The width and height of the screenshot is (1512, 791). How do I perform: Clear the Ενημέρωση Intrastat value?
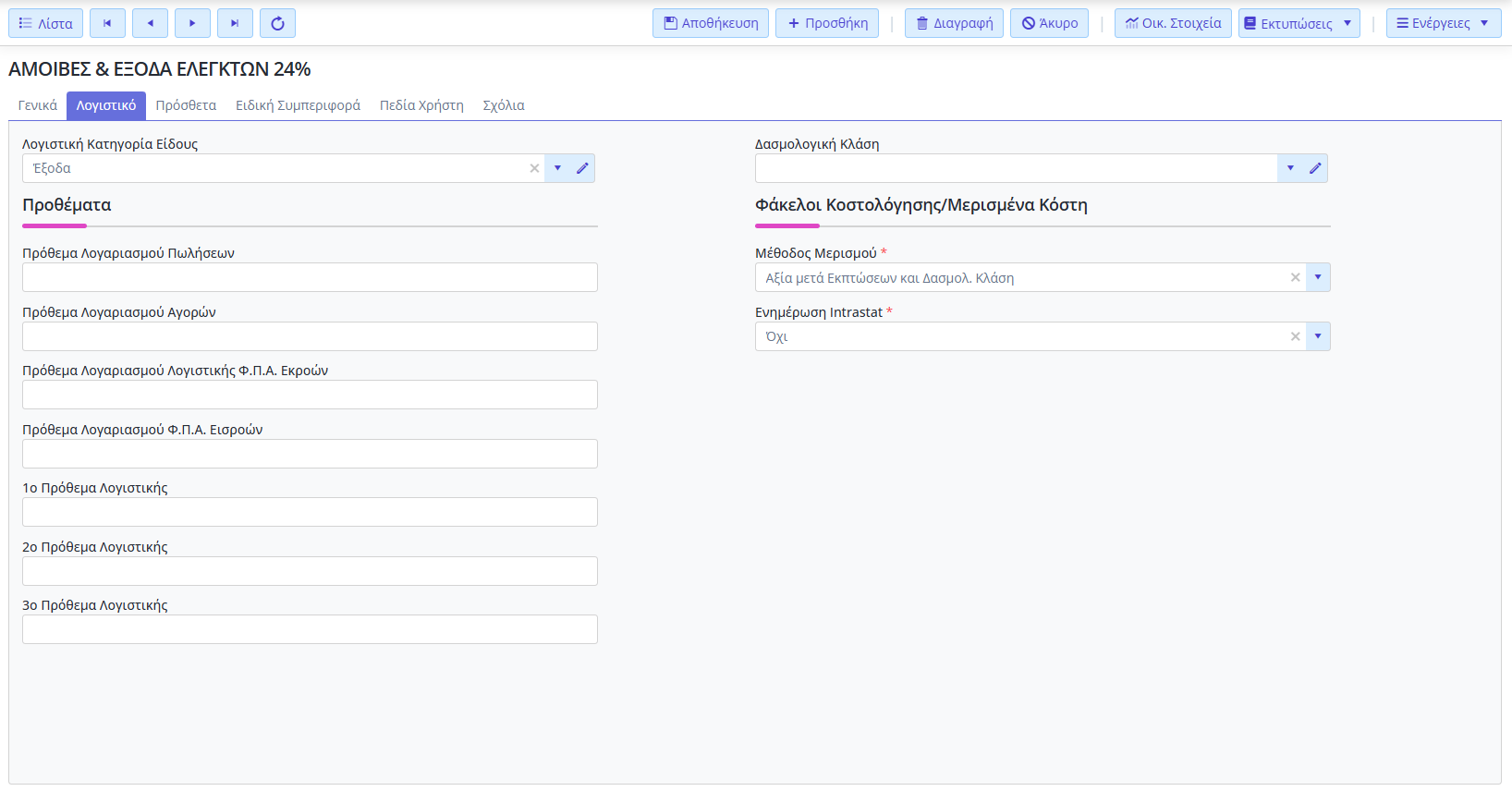tap(1295, 336)
